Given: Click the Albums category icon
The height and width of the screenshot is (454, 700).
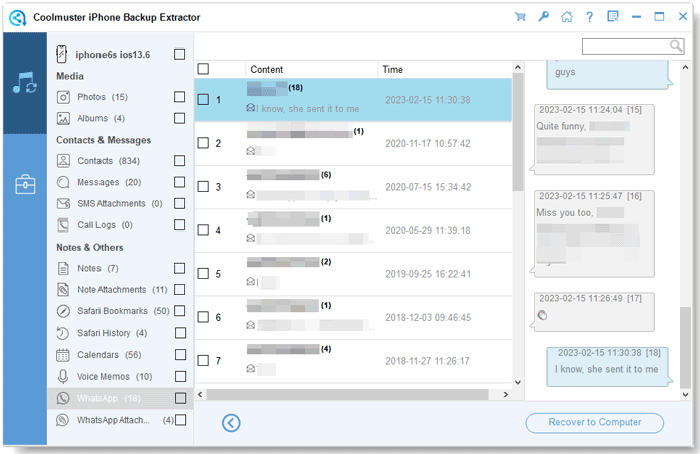Looking at the screenshot, I should point(63,118).
